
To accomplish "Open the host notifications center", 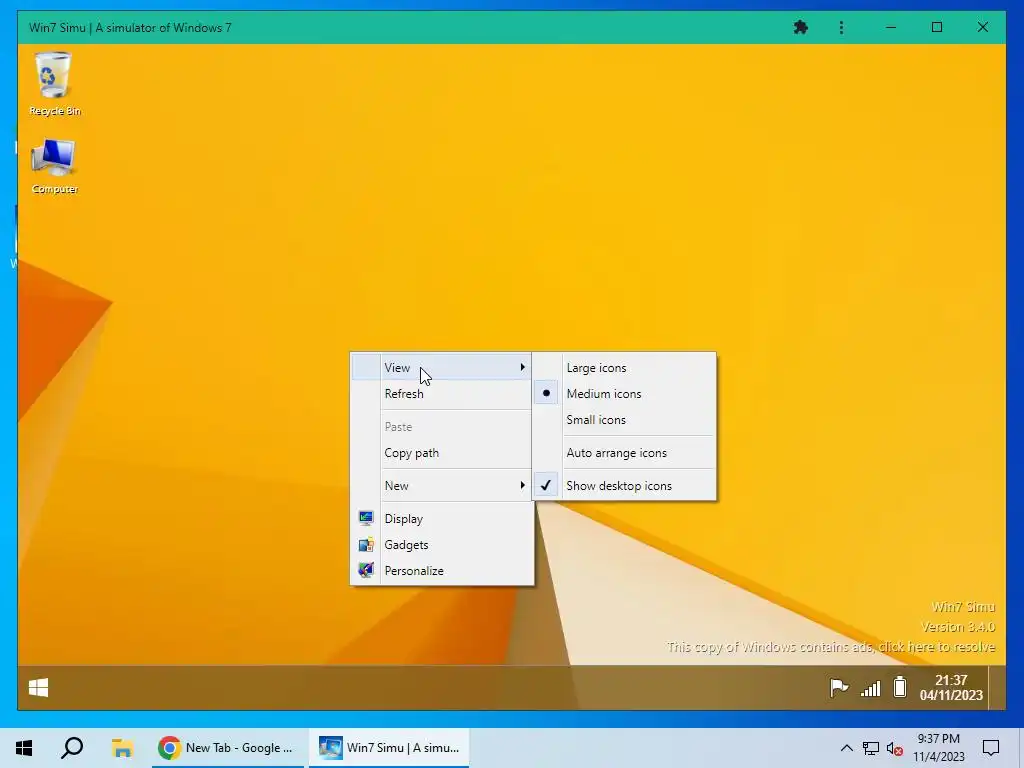I will tap(991, 748).
